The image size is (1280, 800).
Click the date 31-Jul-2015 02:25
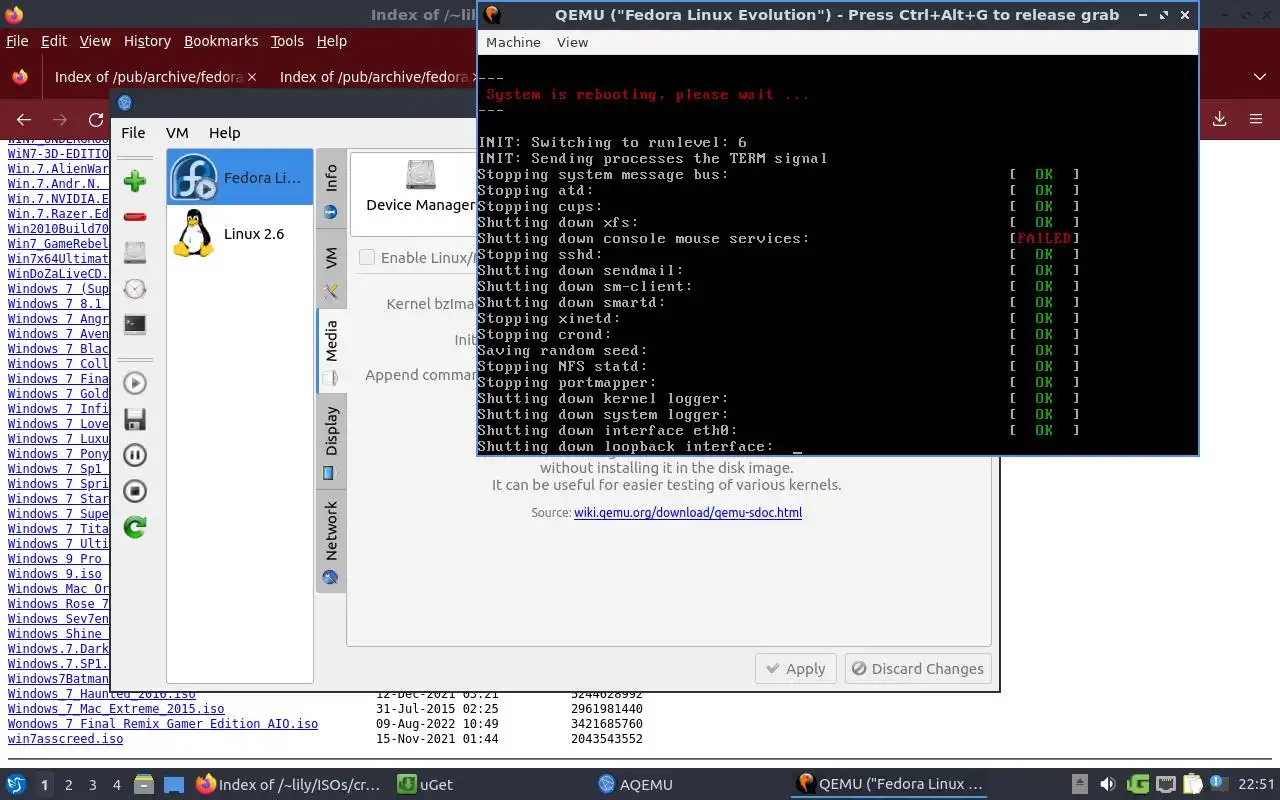[436, 709]
